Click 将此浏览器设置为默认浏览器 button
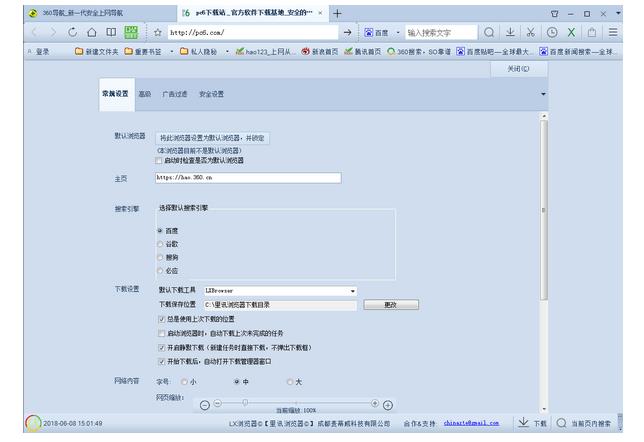Screen dimensions: 644x442 [x=212, y=138]
